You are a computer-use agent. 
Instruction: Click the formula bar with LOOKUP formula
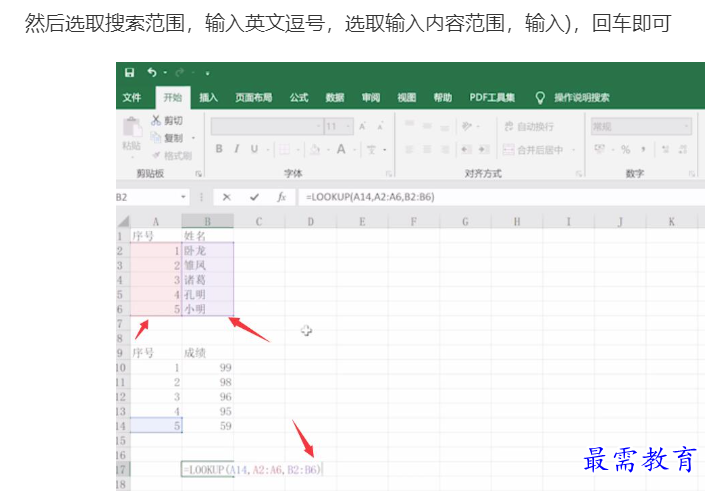tap(501, 197)
